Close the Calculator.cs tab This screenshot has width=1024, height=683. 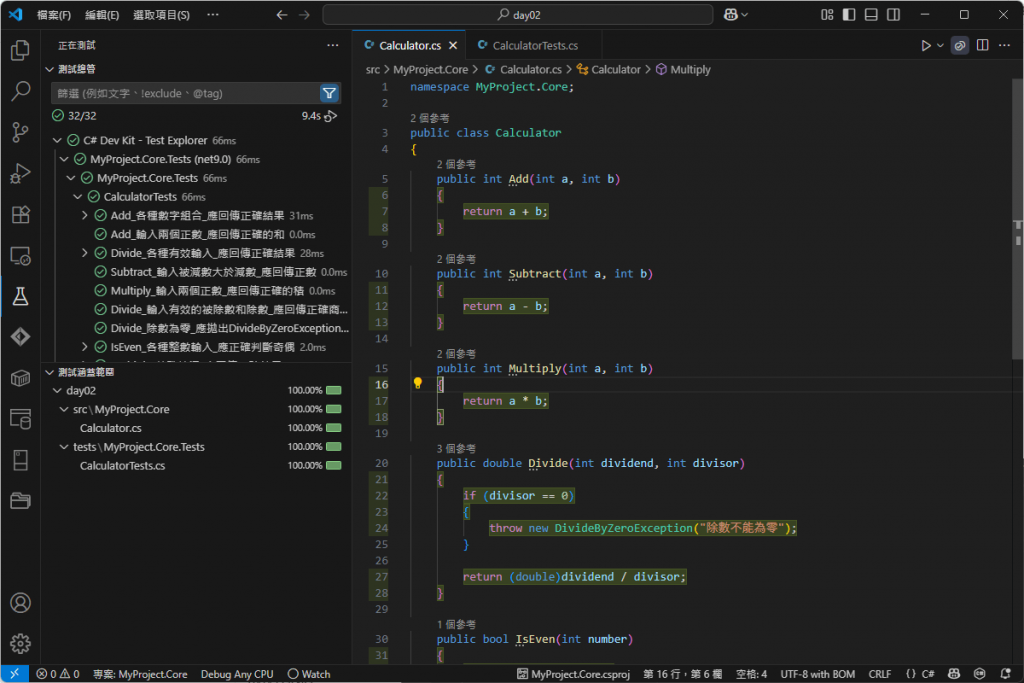coord(453,46)
